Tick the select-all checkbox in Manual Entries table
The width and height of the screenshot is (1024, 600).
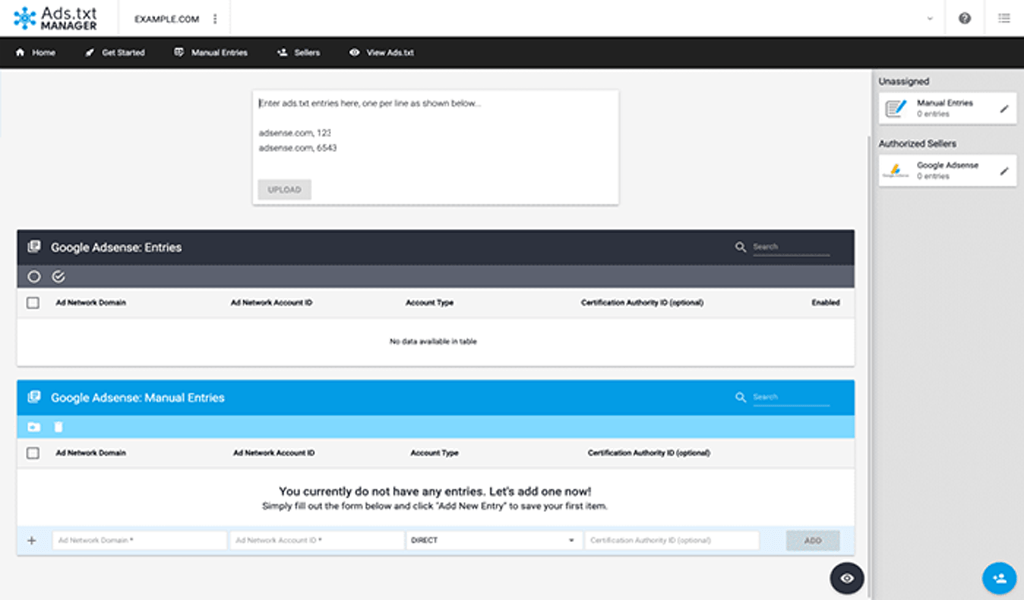pos(33,453)
